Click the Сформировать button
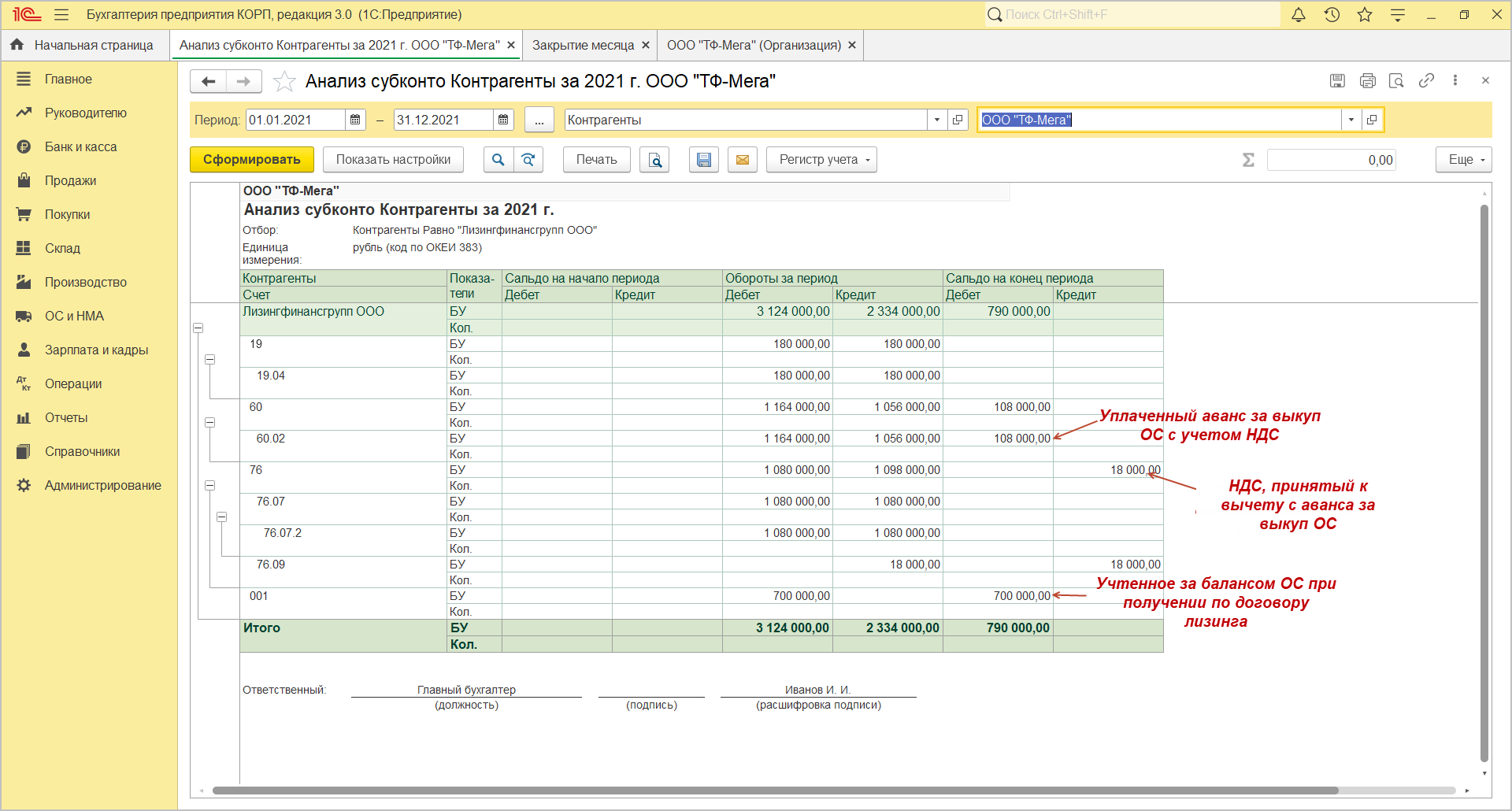 [252, 160]
